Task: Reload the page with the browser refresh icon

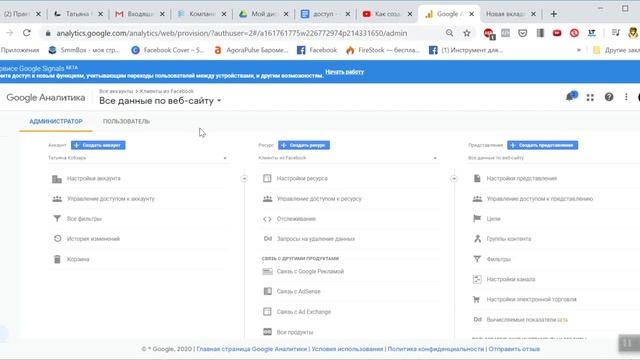Action: [x=27, y=33]
